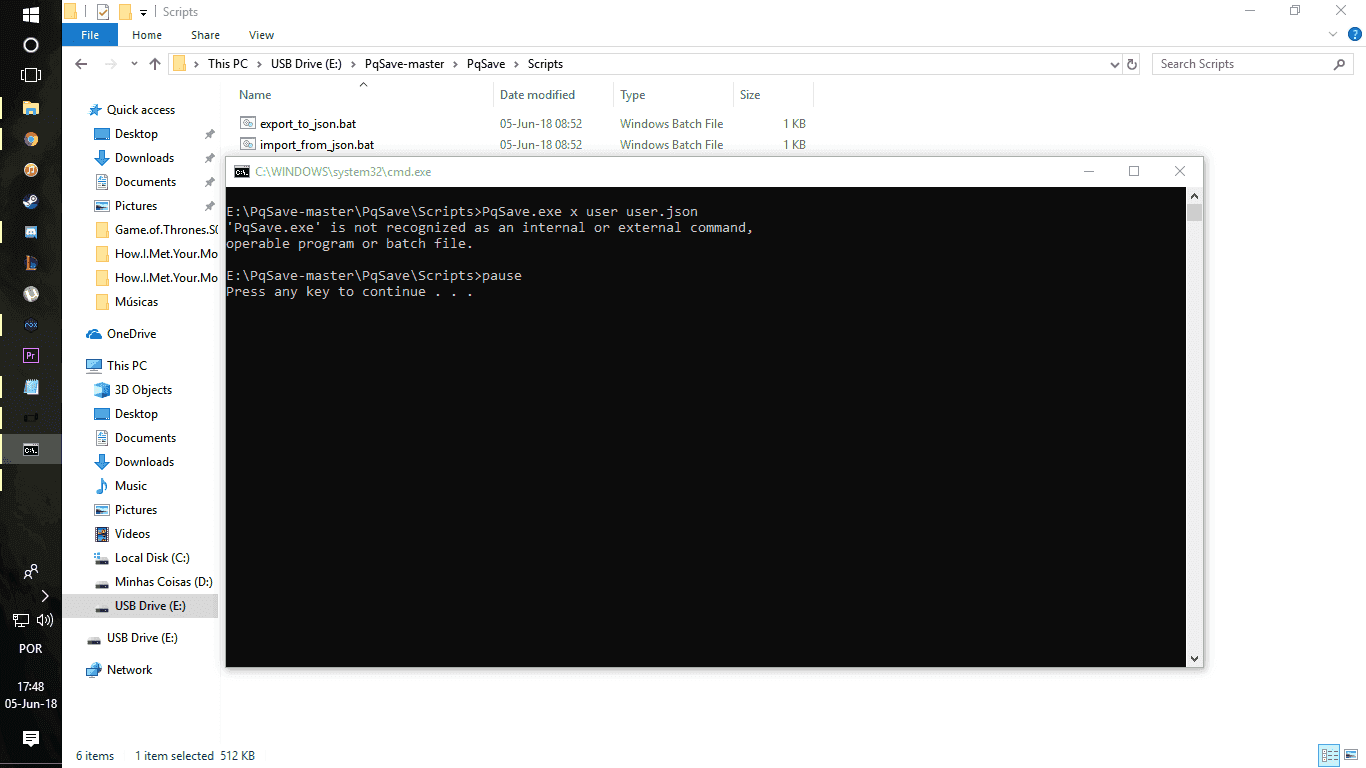Viewport: 1366px width, 768px height.
Task: Expand the address bar history dropdown
Action: coord(1115,64)
